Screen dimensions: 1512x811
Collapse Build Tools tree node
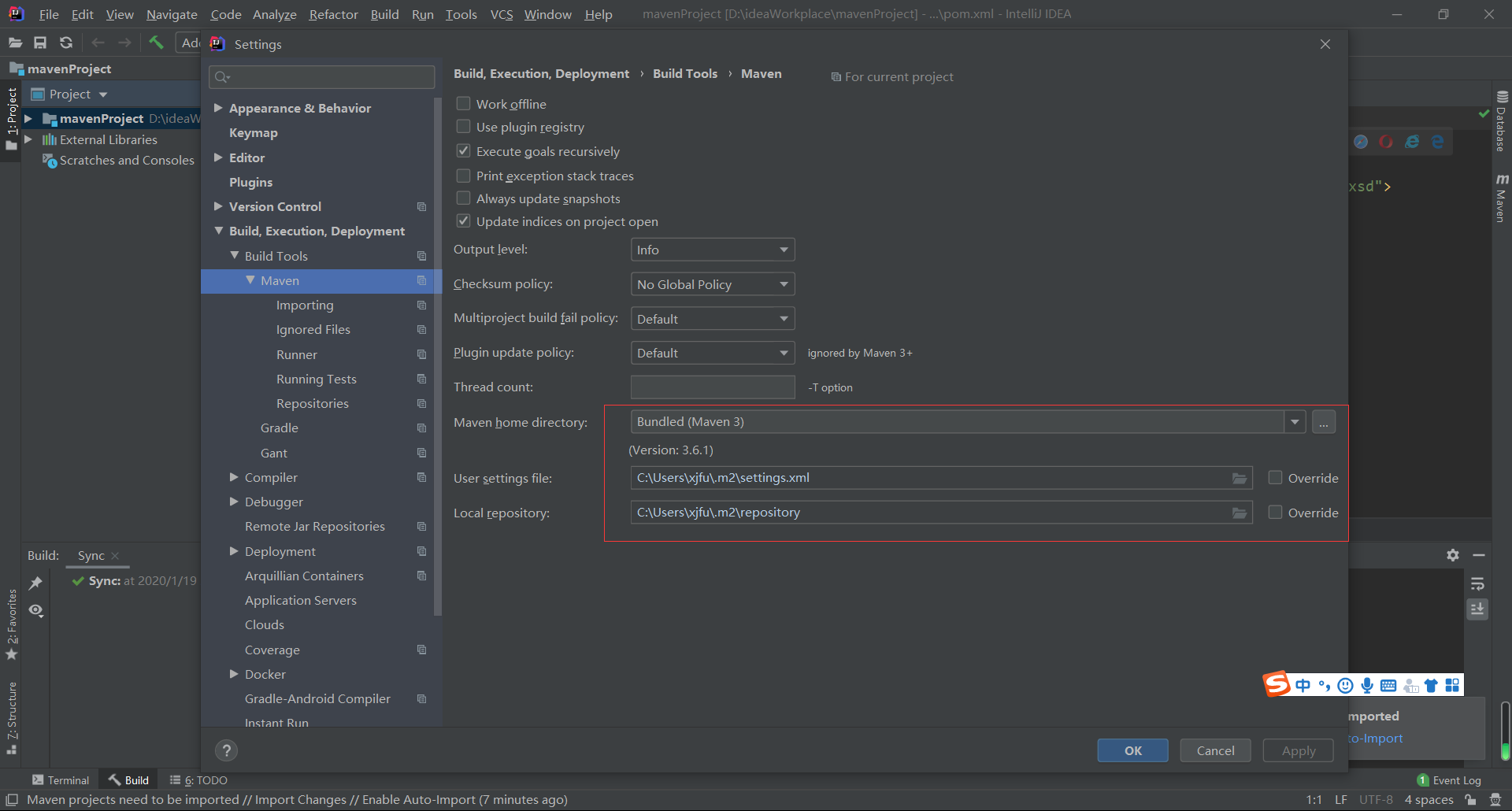pyautogui.click(x=234, y=256)
